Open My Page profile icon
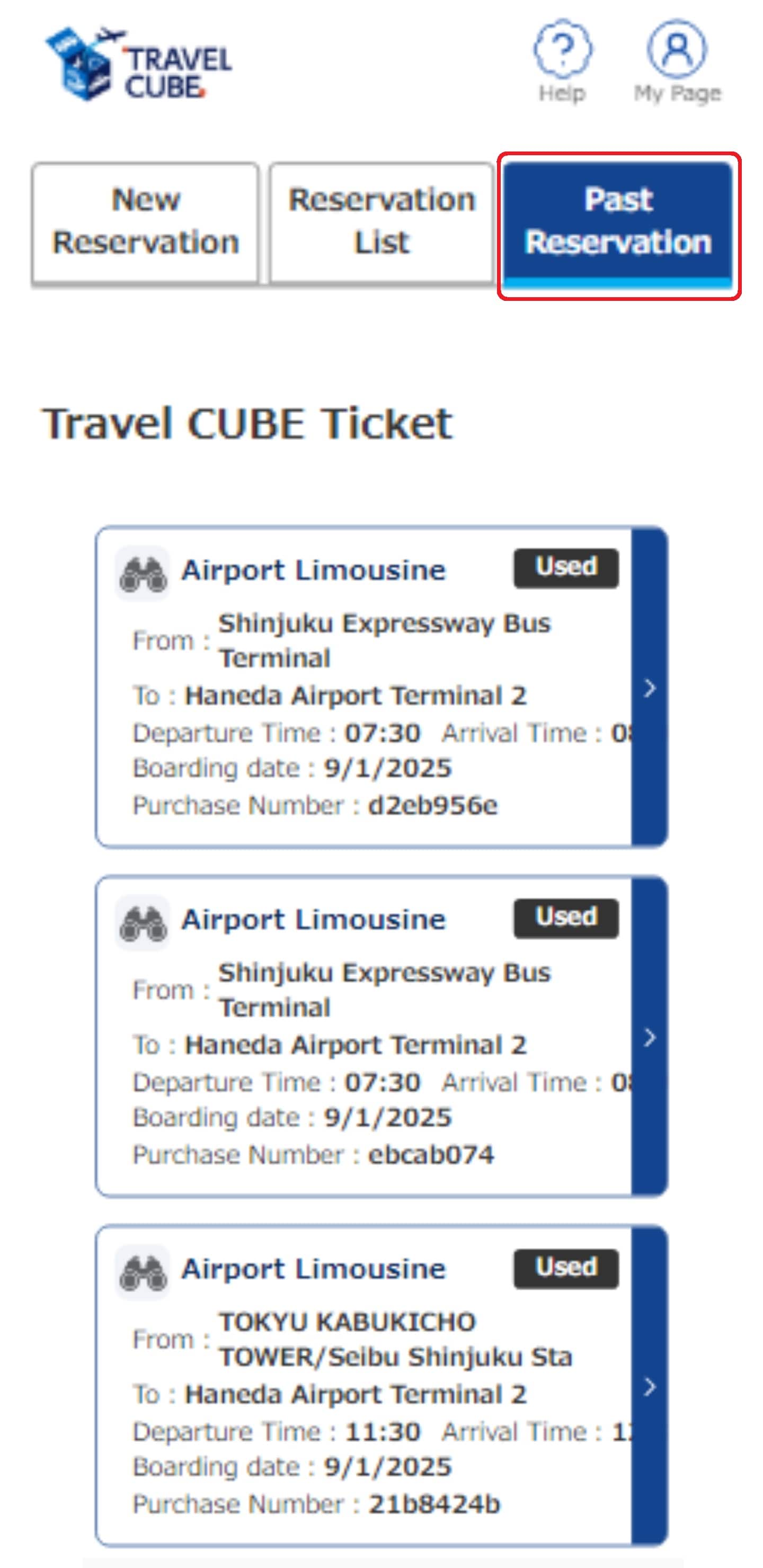Viewport: 763px width, 1568px height. (677, 50)
